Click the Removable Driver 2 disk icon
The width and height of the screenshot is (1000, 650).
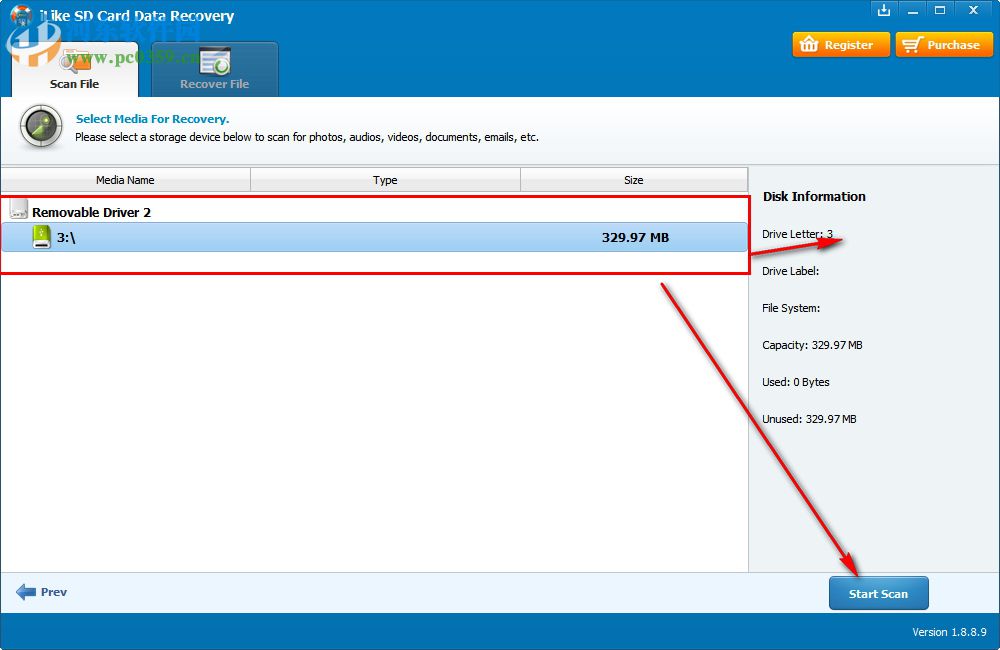pos(18,209)
